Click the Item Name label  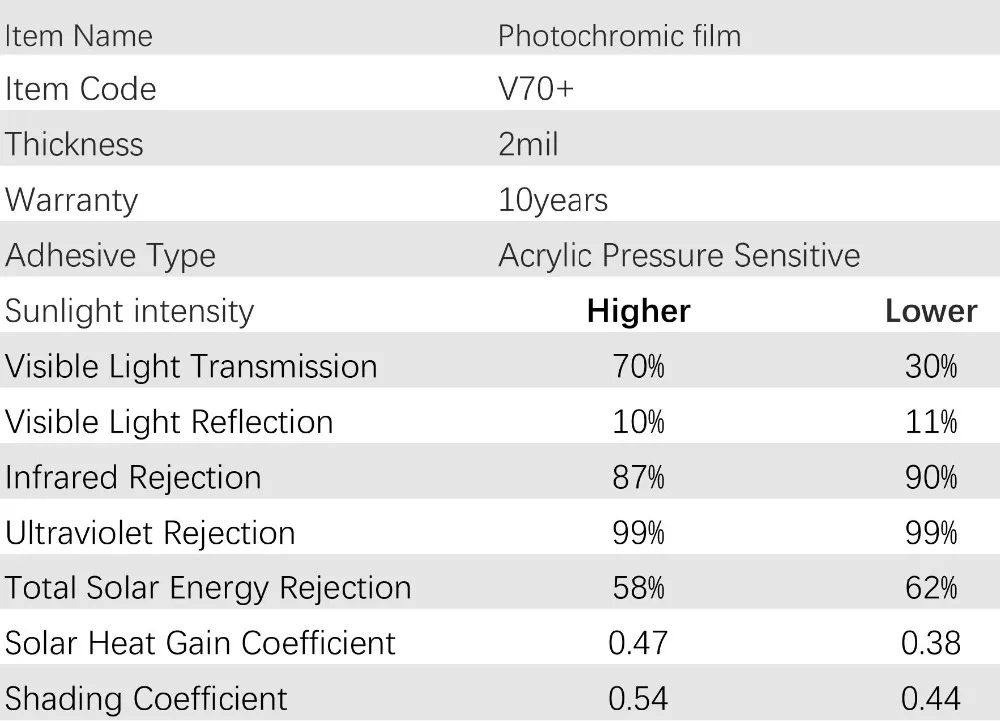click(x=78, y=36)
